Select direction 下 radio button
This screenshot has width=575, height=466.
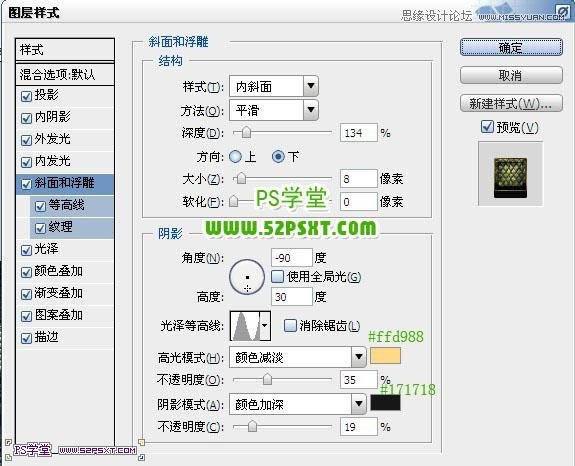pyautogui.click(x=278, y=157)
